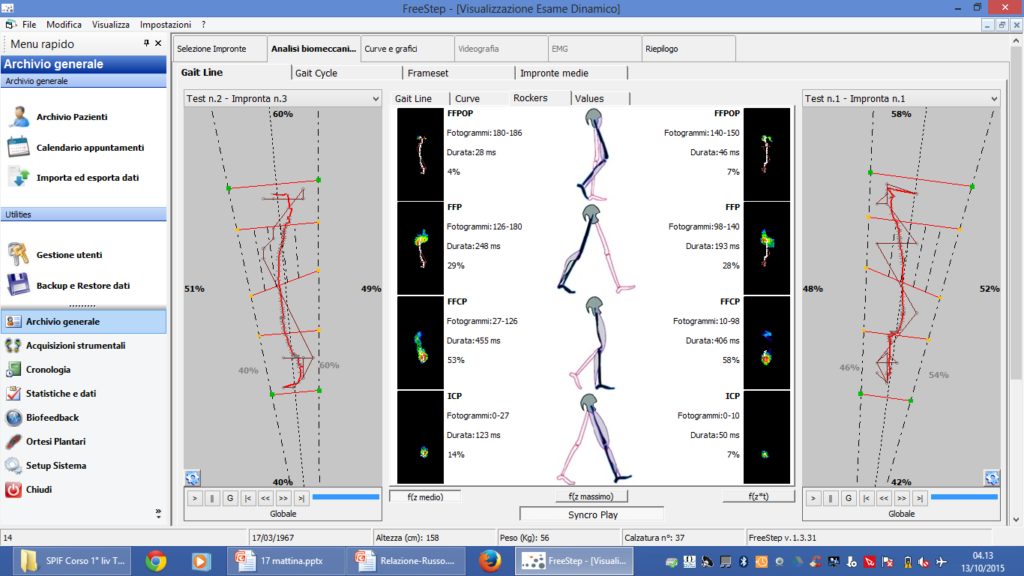Select the right FFP footprint thumbnail

point(767,248)
